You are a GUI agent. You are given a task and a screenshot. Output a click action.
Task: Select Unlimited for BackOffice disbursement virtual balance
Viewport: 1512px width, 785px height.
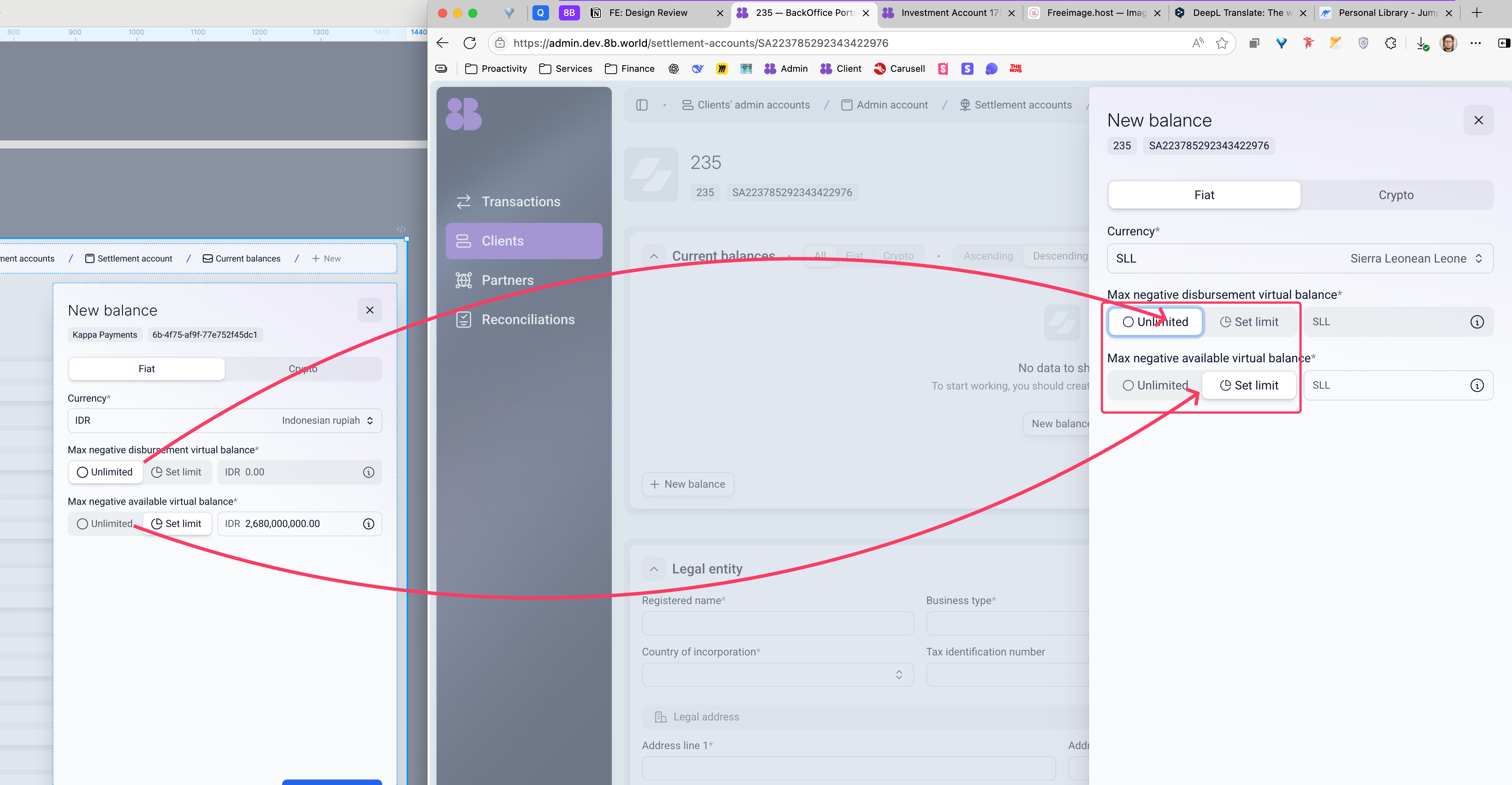pos(1155,322)
